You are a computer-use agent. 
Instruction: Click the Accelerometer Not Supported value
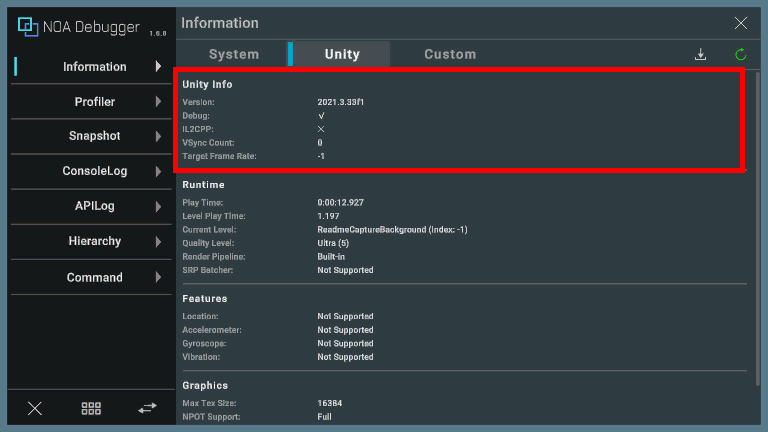coord(345,330)
